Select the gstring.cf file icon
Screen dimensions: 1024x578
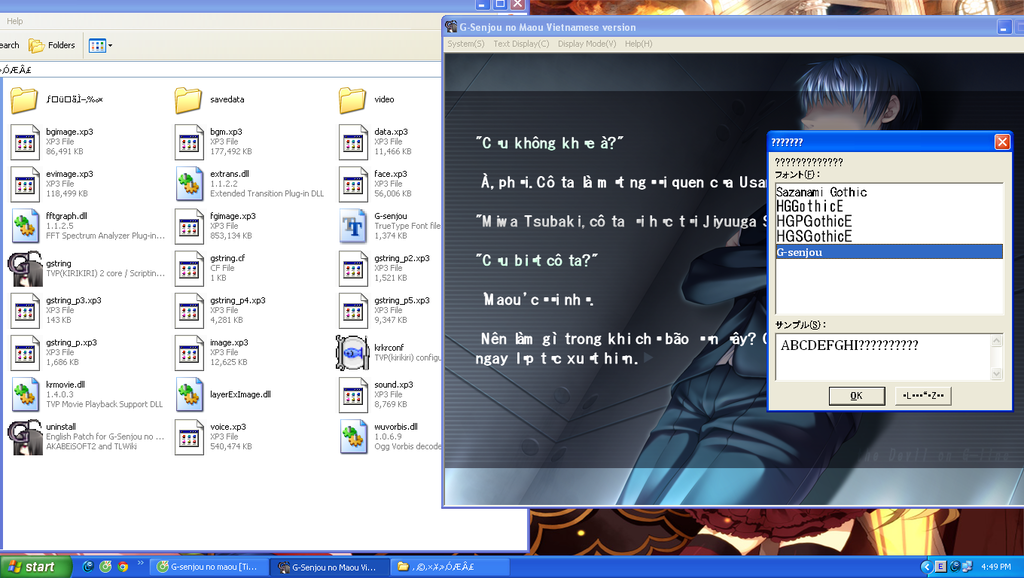189,268
